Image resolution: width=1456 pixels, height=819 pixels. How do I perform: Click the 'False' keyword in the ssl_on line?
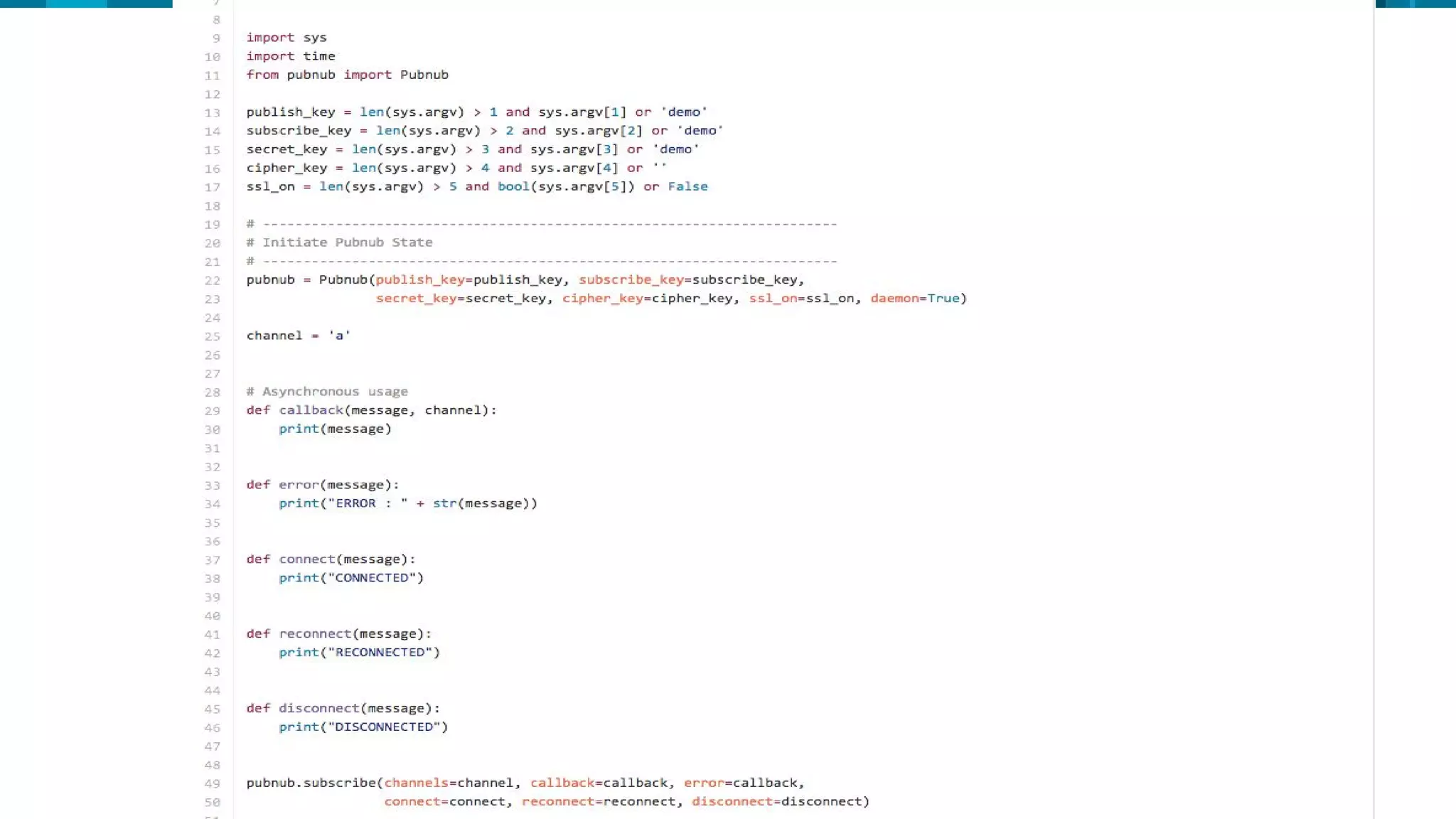point(687,186)
